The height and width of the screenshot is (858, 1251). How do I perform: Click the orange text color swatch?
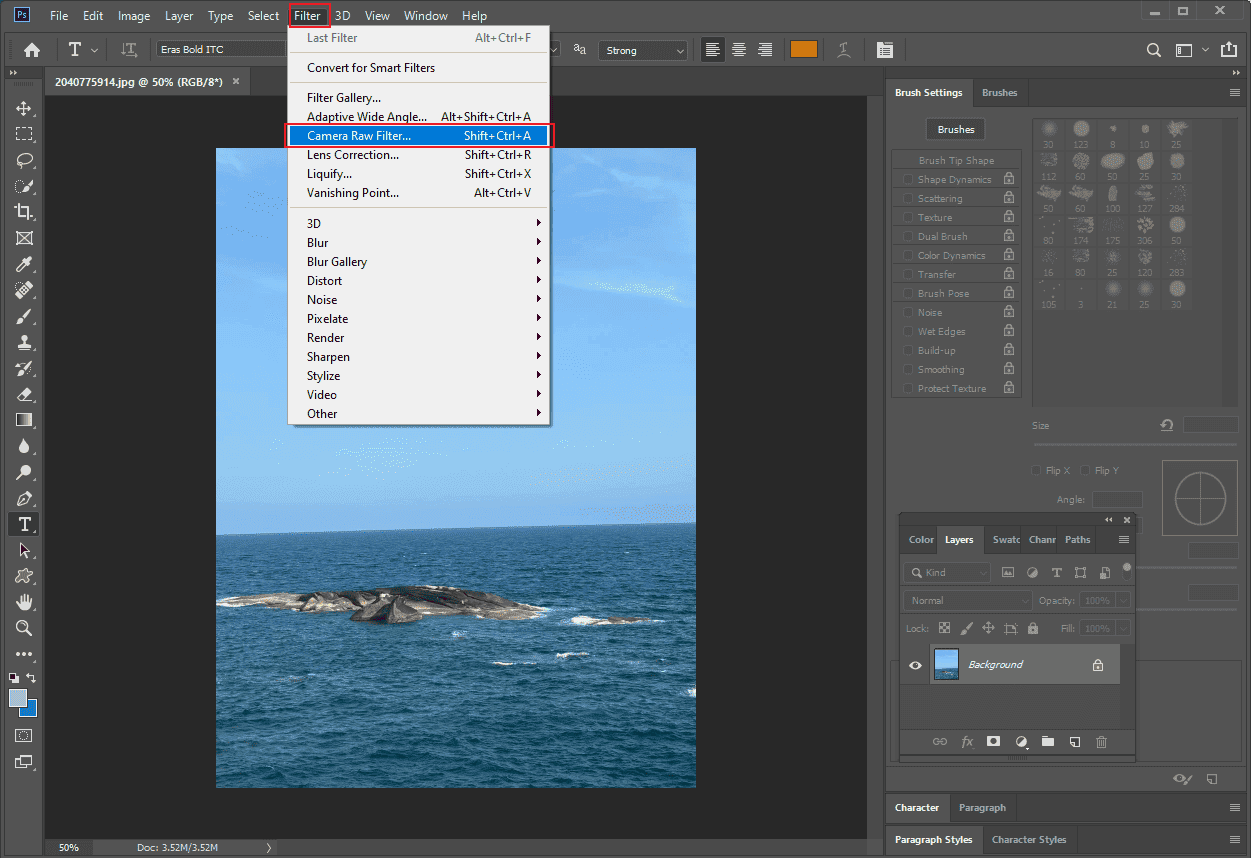pyautogui.click(x=804, y=49)
